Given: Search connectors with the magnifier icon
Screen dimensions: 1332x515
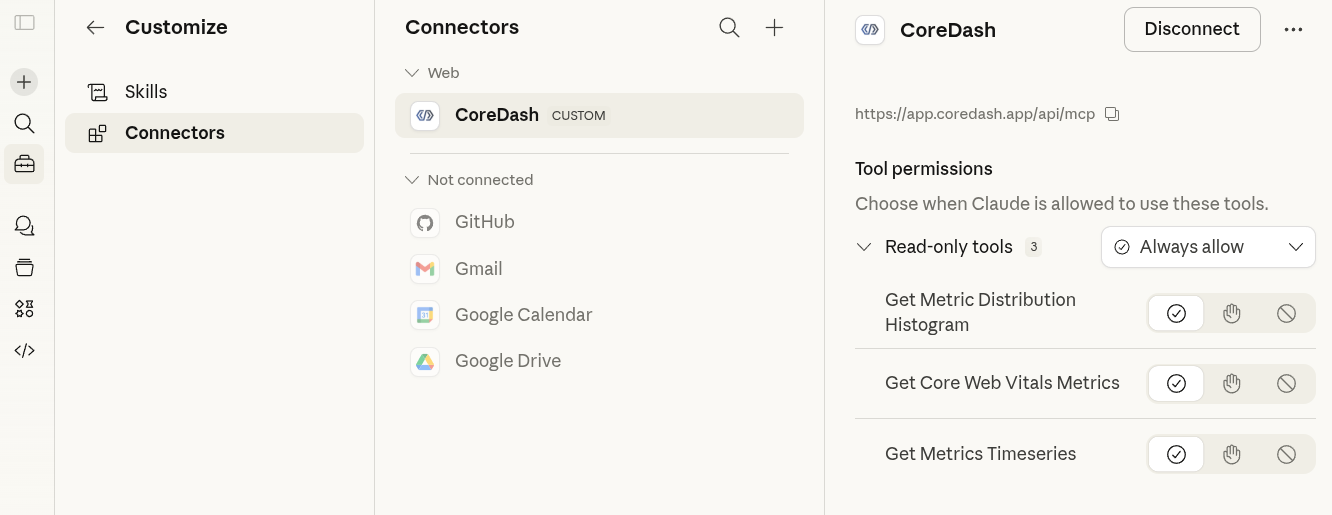Looking at the screenshot, I should [x=729, y=28].
